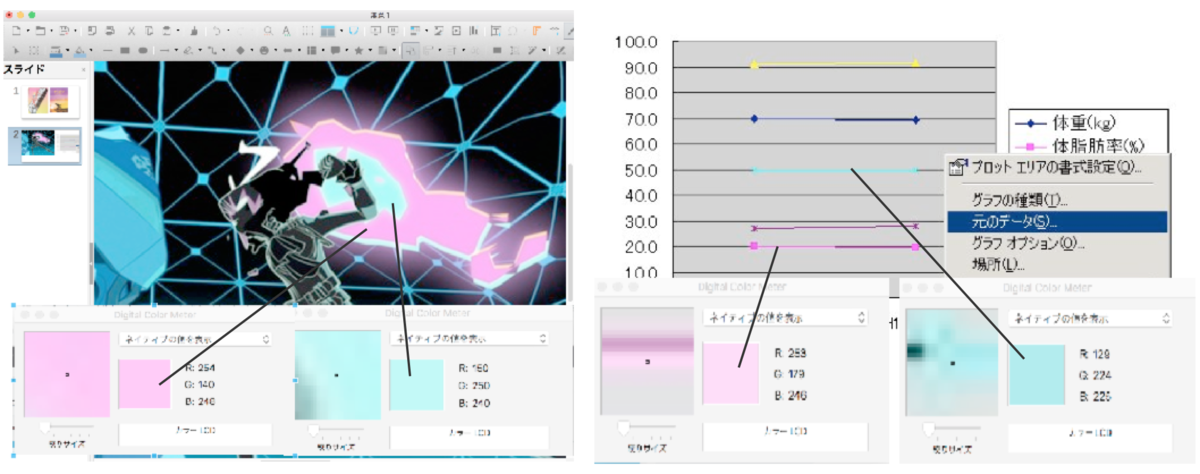Choose the Select arrow tool
The height and width of the screenshot is (474, 1200).
16,50
